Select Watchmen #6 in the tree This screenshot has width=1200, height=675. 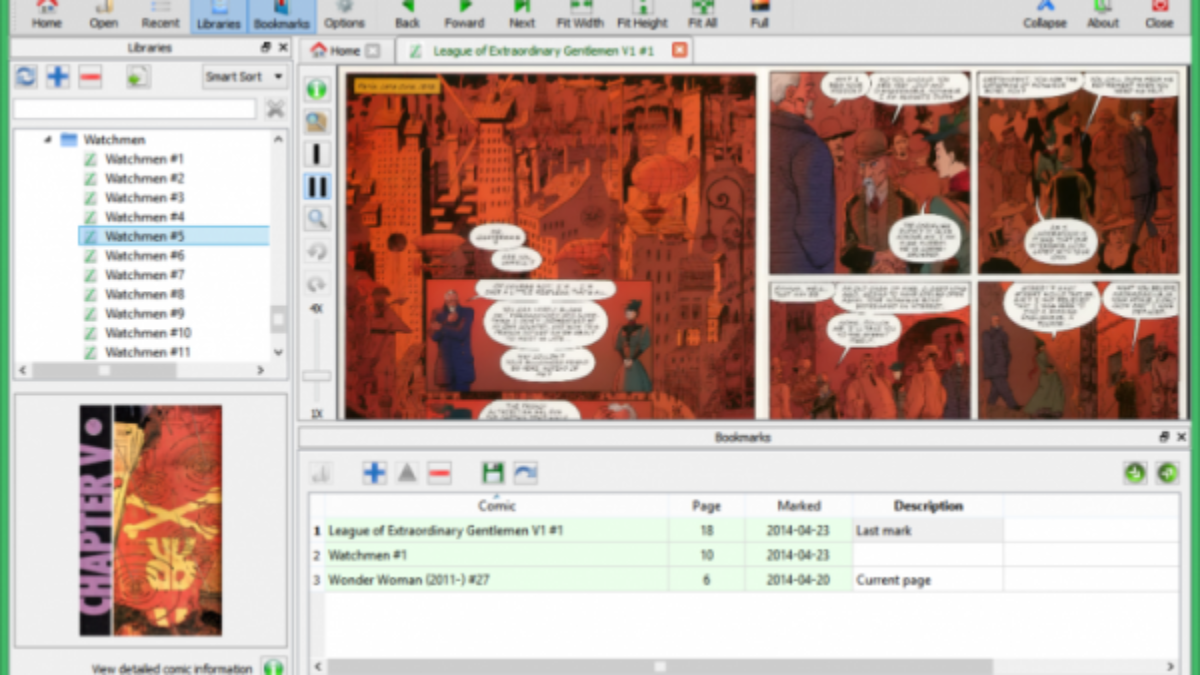pyautogui.click(x=144, y=255)
